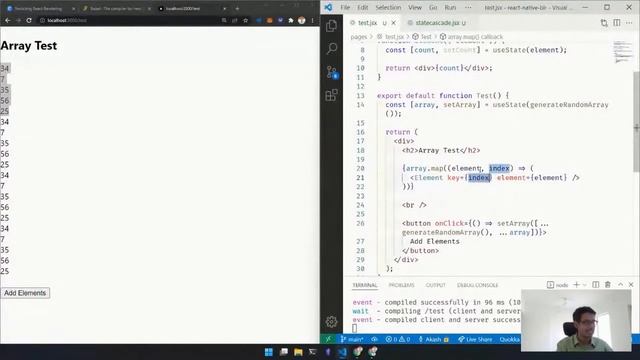Open the Edit menu in VS Code
This screenshot has height=360, width=640.
362,7
